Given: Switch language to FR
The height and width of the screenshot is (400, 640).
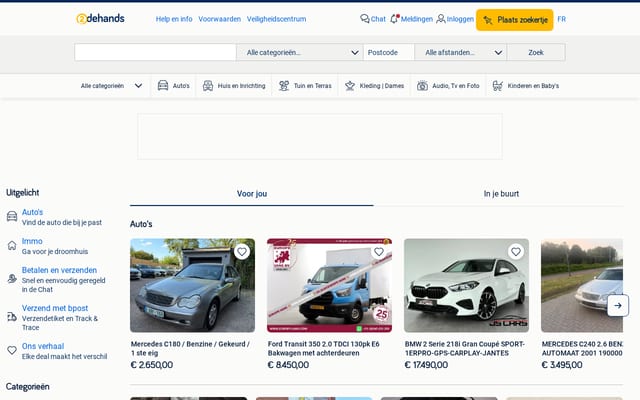Looking at the screenshot, I should coord(562,19).
